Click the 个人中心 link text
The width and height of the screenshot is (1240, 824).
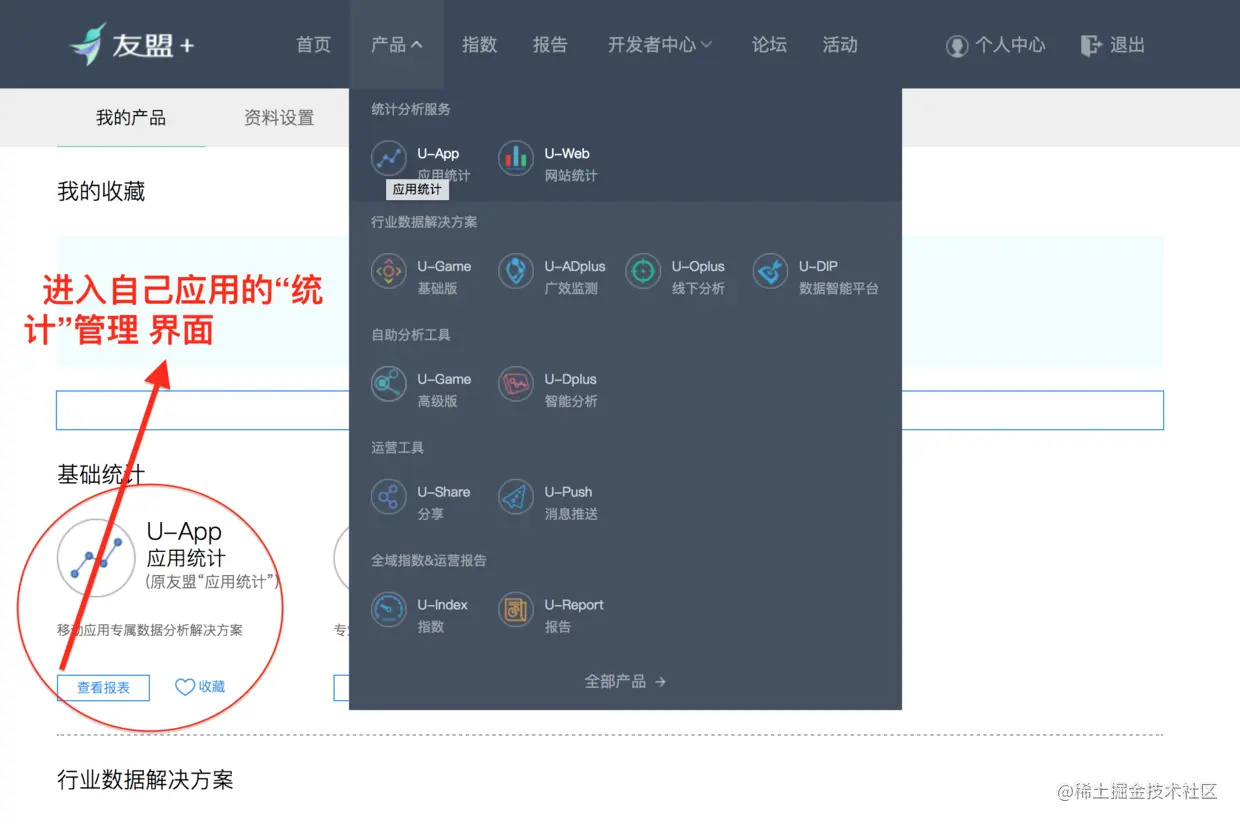click(1010, 45)
